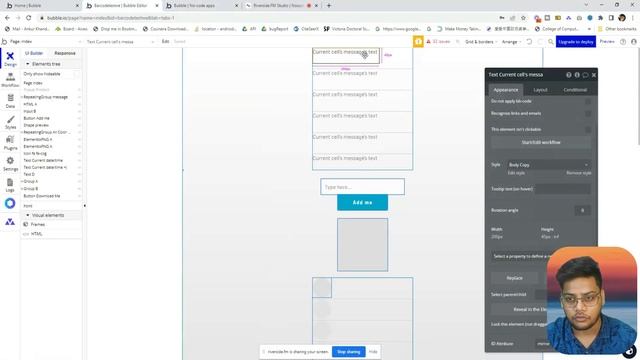
Task: Open a new browser tab
Action: click(329, 5)
